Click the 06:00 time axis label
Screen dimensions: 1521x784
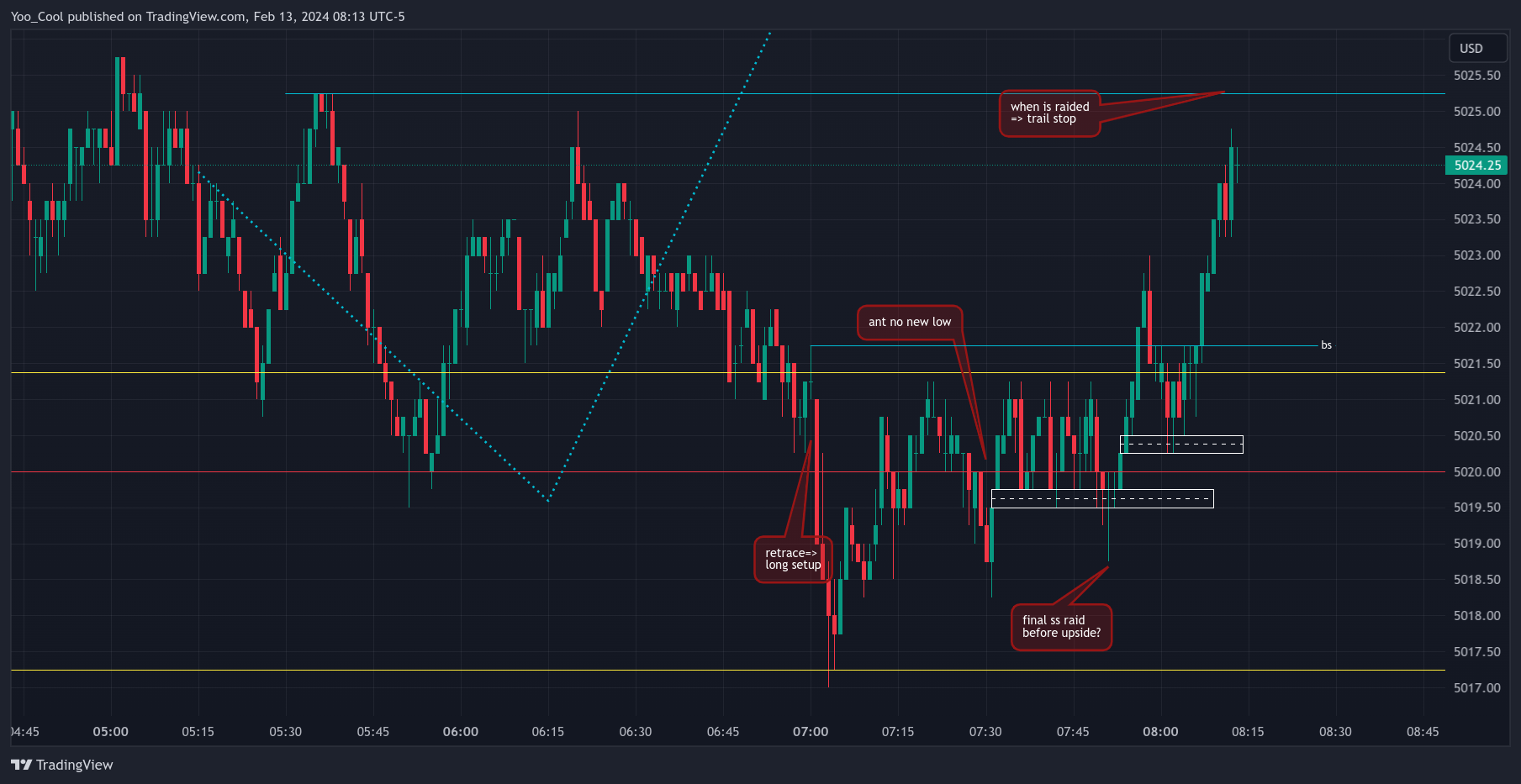click(x=461, y=732)
